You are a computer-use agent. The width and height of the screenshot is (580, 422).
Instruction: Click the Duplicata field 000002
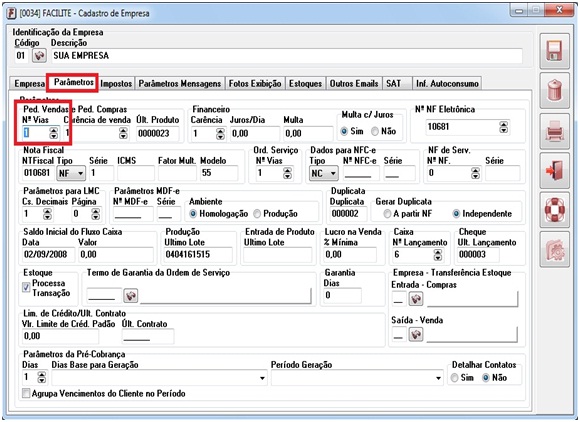[348, 214]
